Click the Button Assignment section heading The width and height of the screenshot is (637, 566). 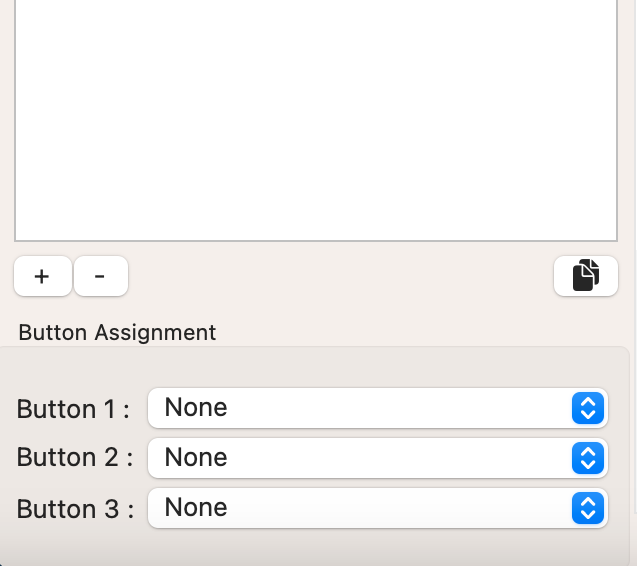[117, 333]
